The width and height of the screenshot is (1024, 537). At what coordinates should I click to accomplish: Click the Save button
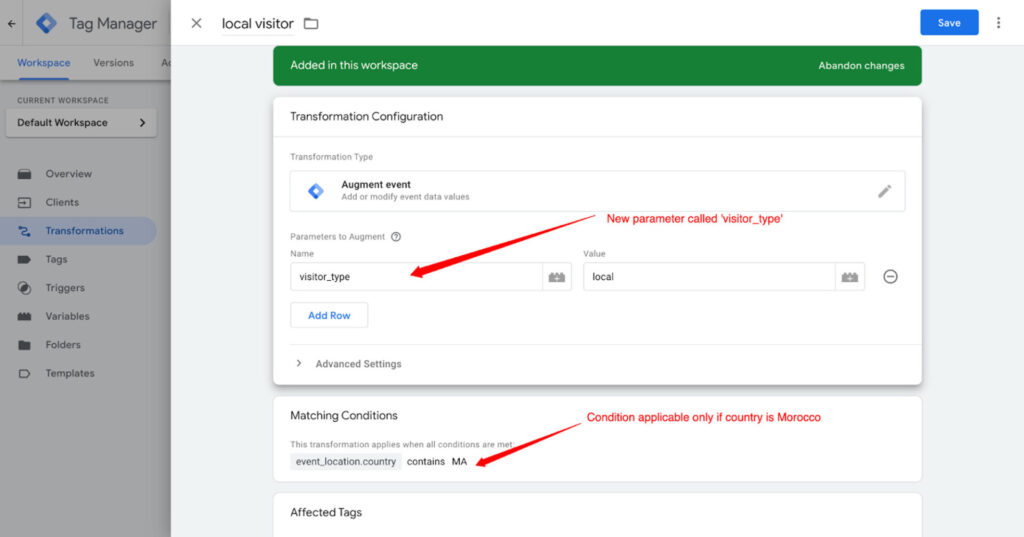click(x=948, y=23)
